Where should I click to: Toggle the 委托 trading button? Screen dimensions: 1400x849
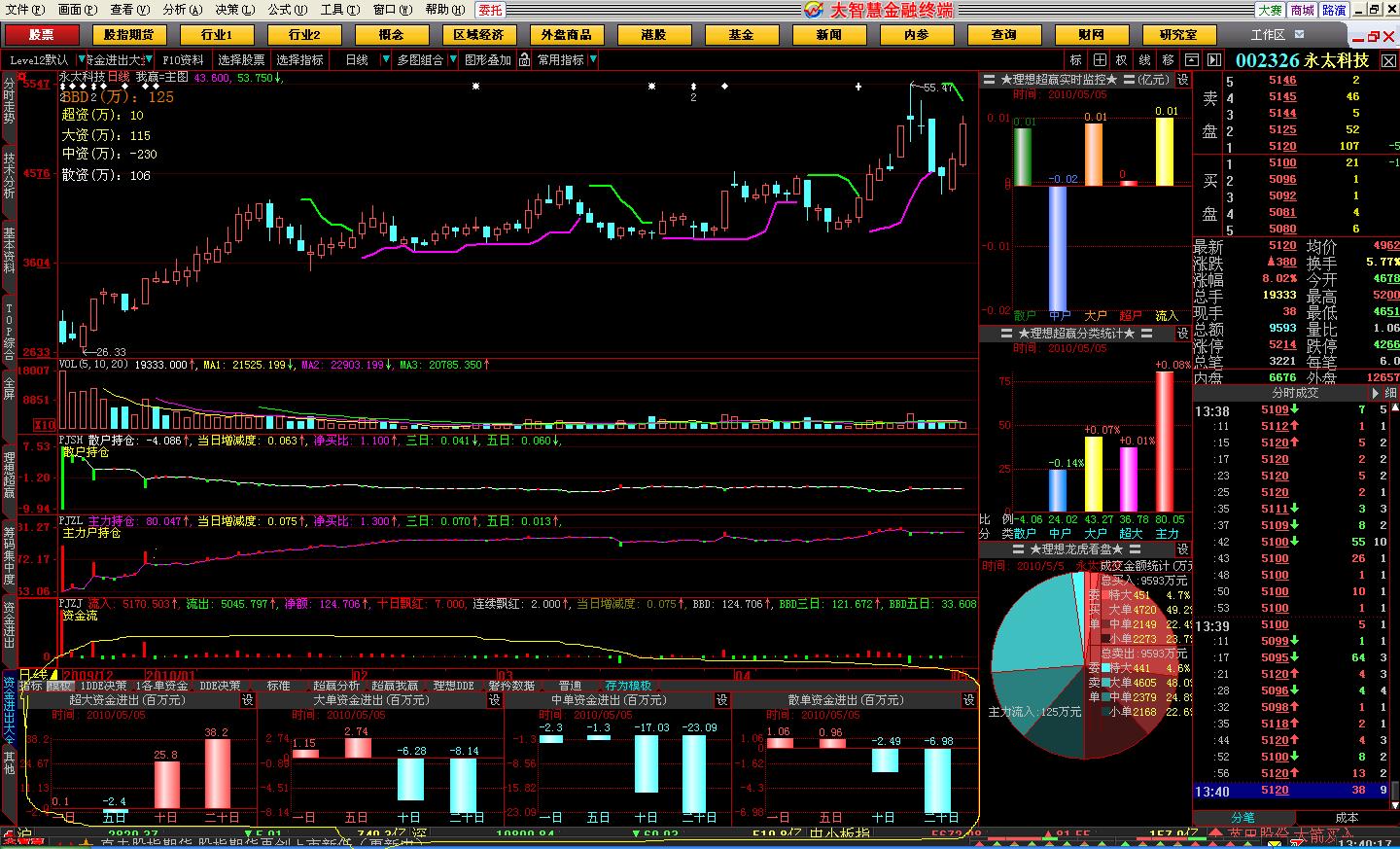coord(491,10)
